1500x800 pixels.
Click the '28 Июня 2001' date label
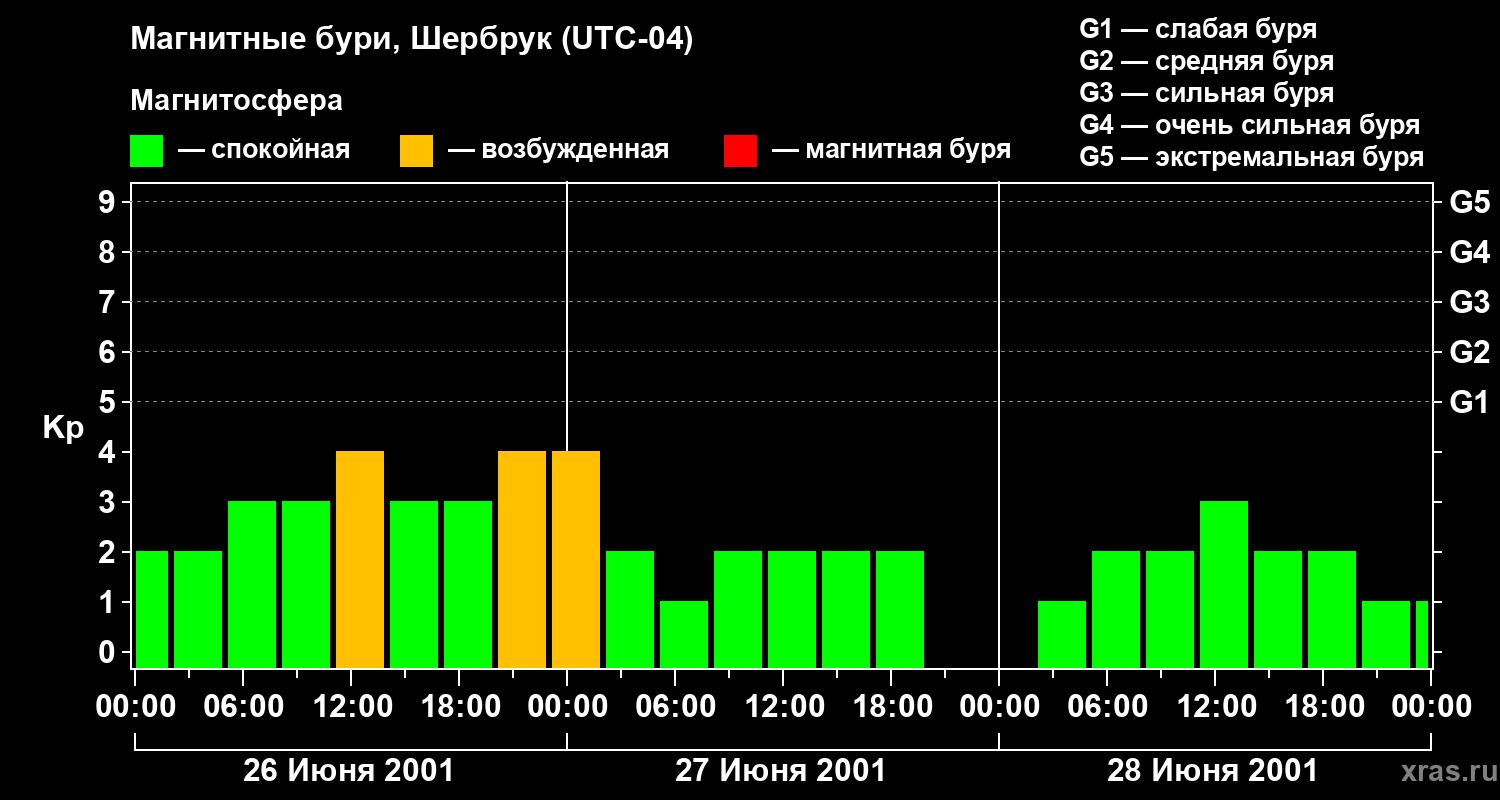1213,771
